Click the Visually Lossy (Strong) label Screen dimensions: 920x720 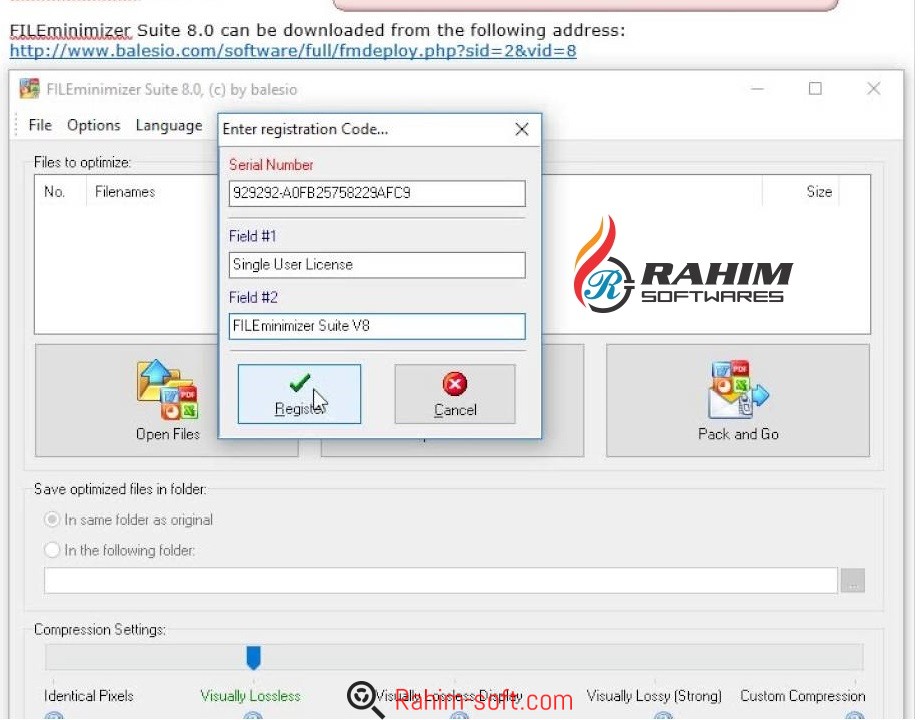click(654, 696)
